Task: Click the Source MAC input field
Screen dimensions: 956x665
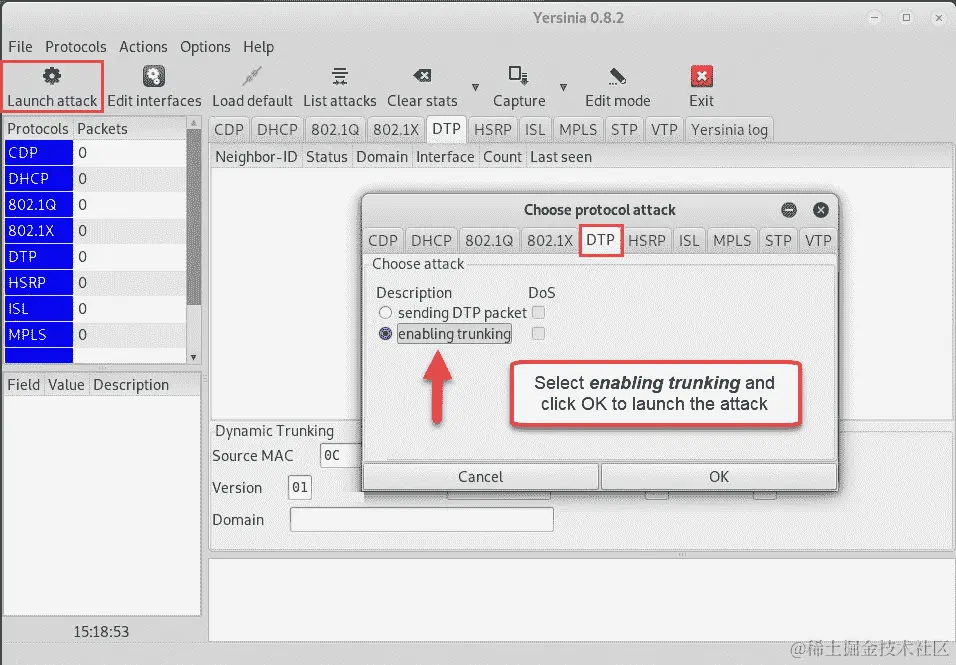Action: [341, 455]
